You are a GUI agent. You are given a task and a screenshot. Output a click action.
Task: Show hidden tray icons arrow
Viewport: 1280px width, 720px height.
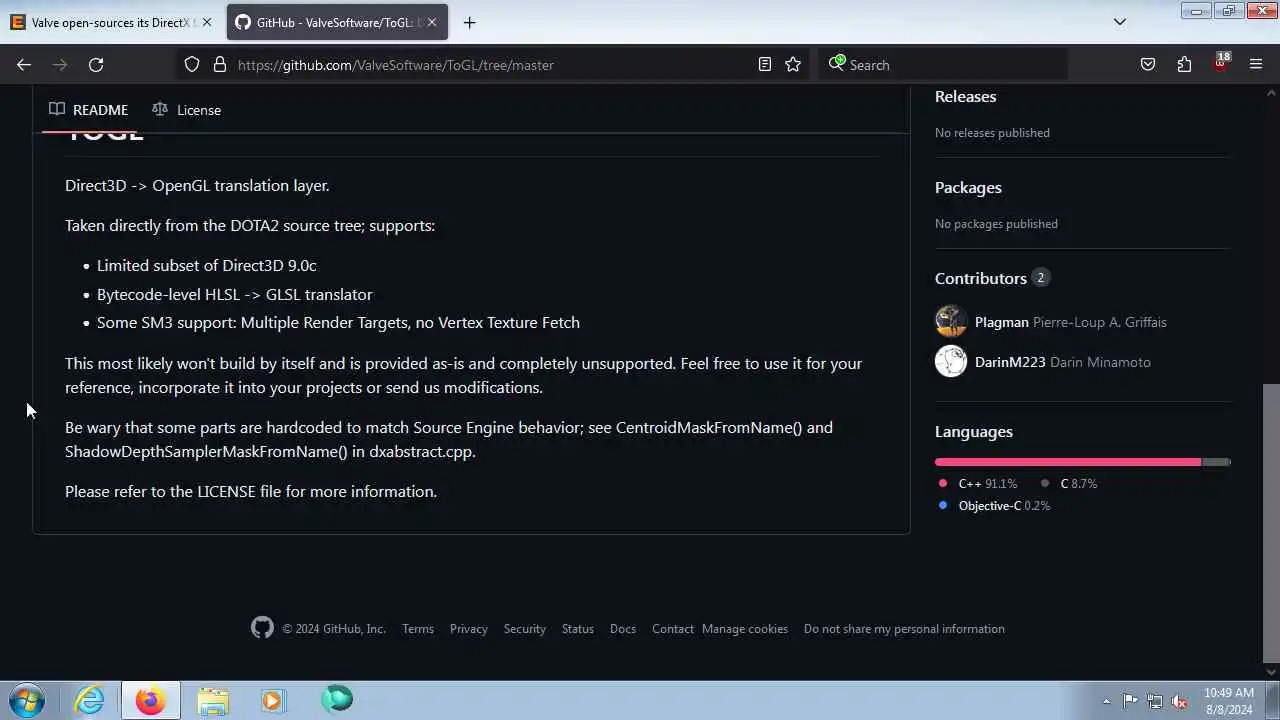(x=1106, y=701)
